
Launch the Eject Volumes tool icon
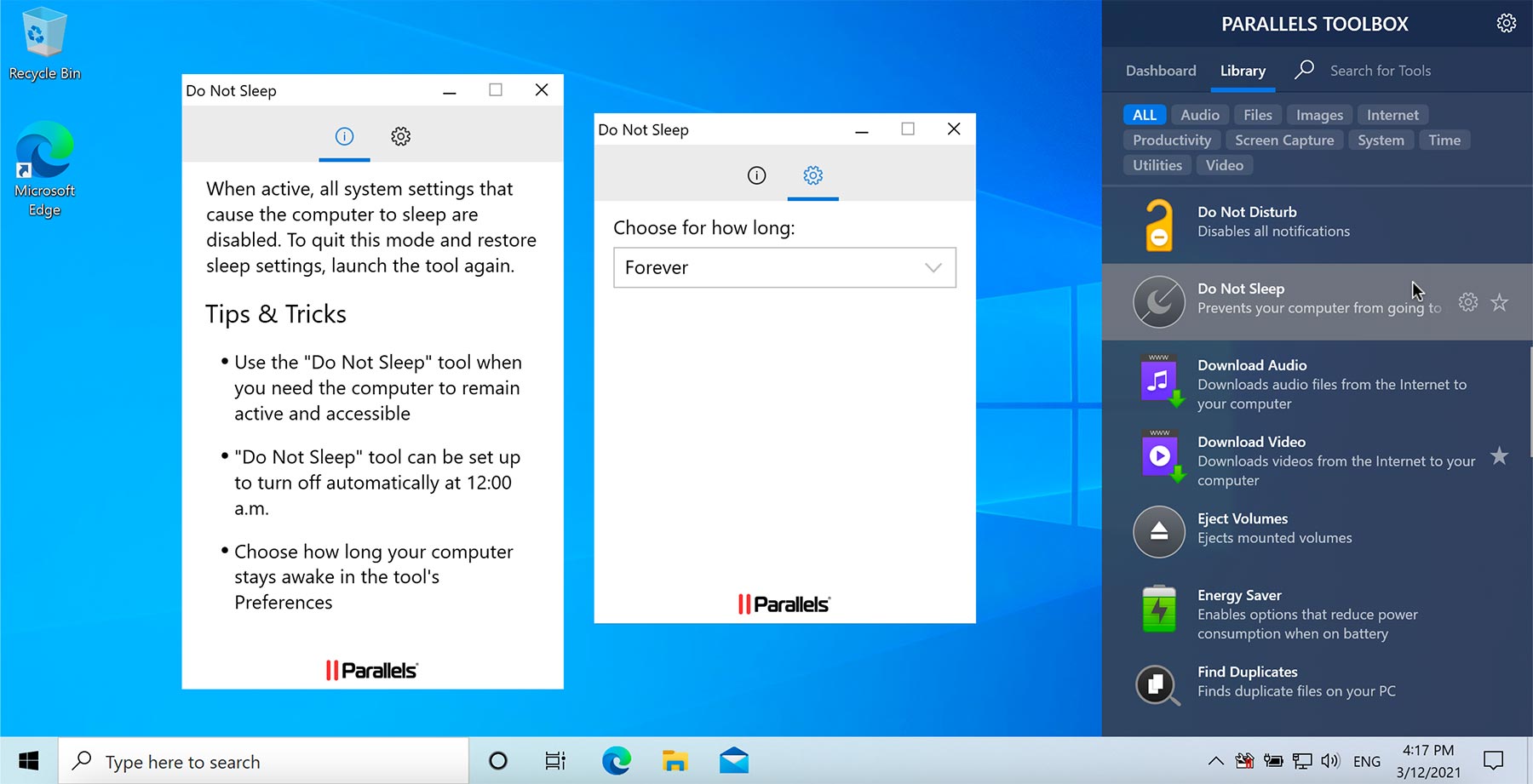[1159, 532]
